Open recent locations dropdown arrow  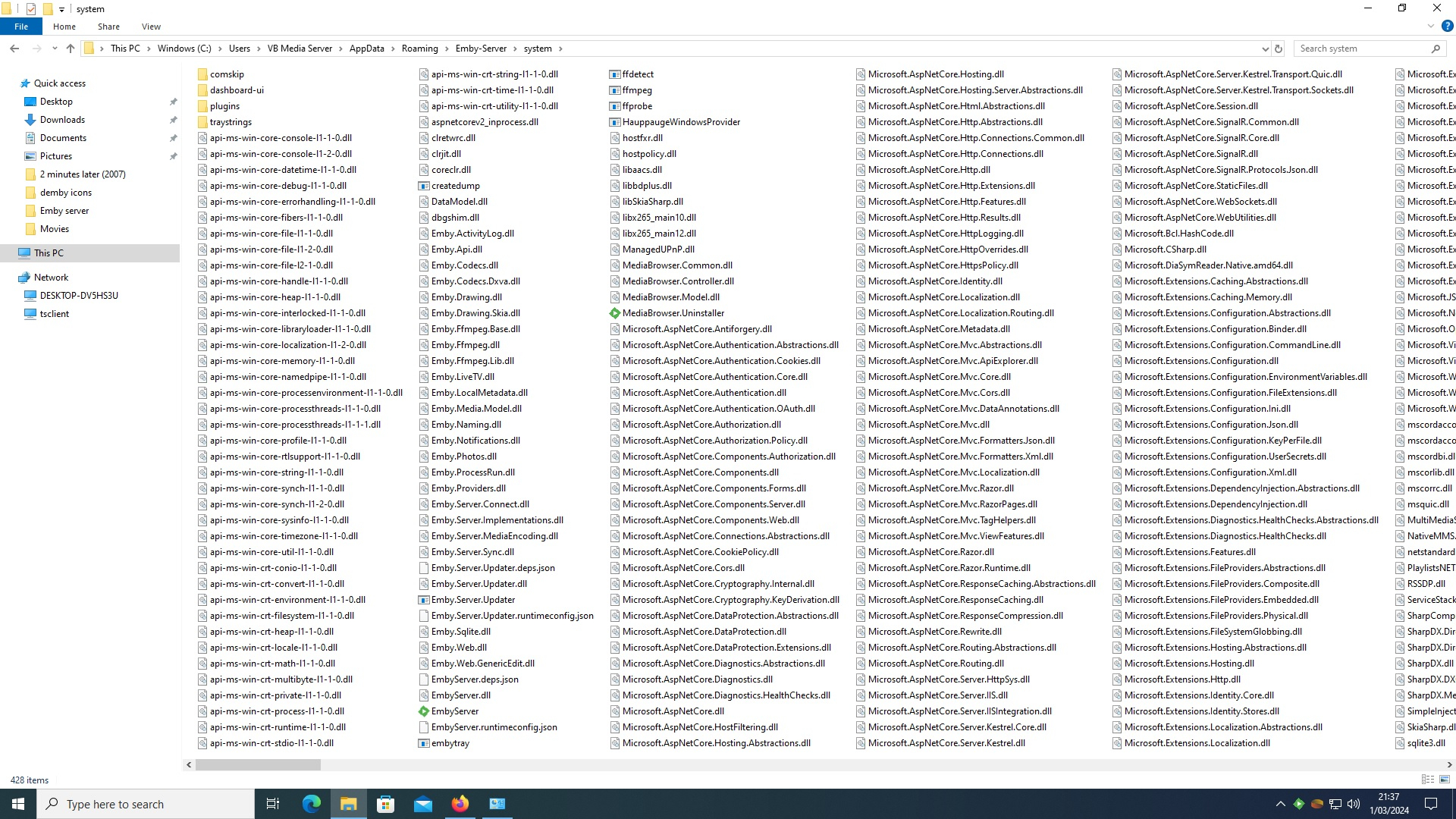click(x=55, y=49)
